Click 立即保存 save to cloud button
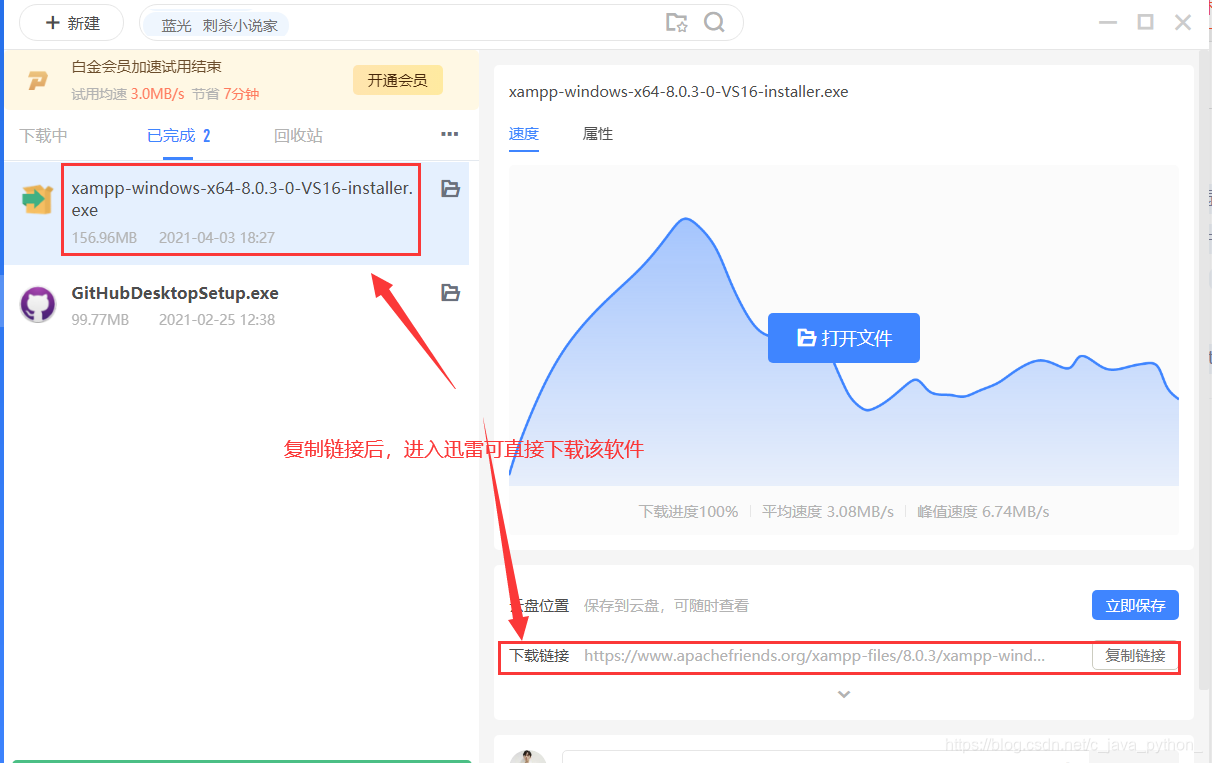 [1135, 605]
